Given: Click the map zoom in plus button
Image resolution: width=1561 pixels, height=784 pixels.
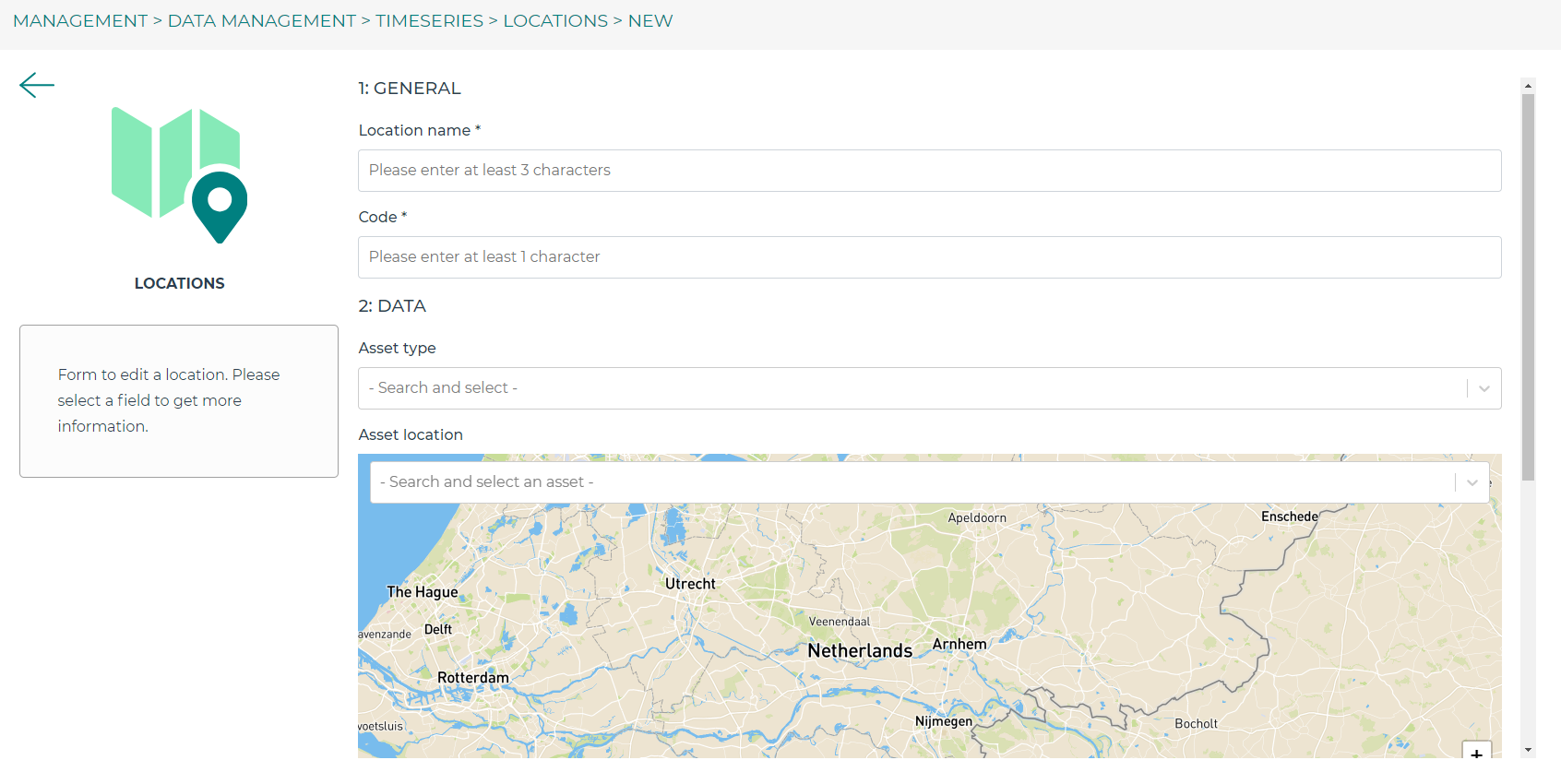Looking at the screenshot, I should click(1476, 752).
